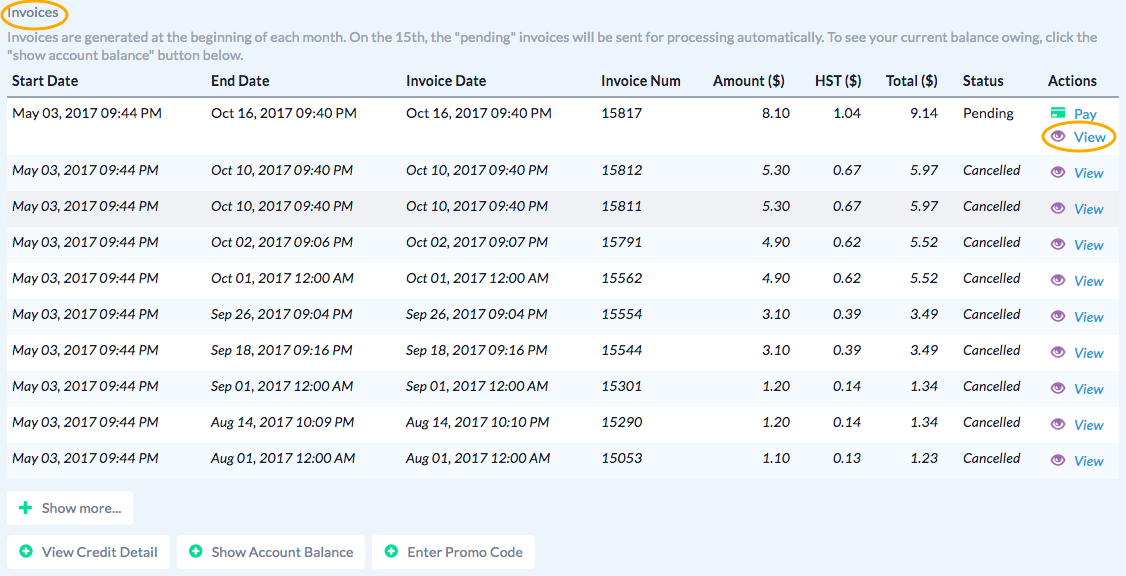
Task: Click the plus icon on Show more
Action: (26, 508)
